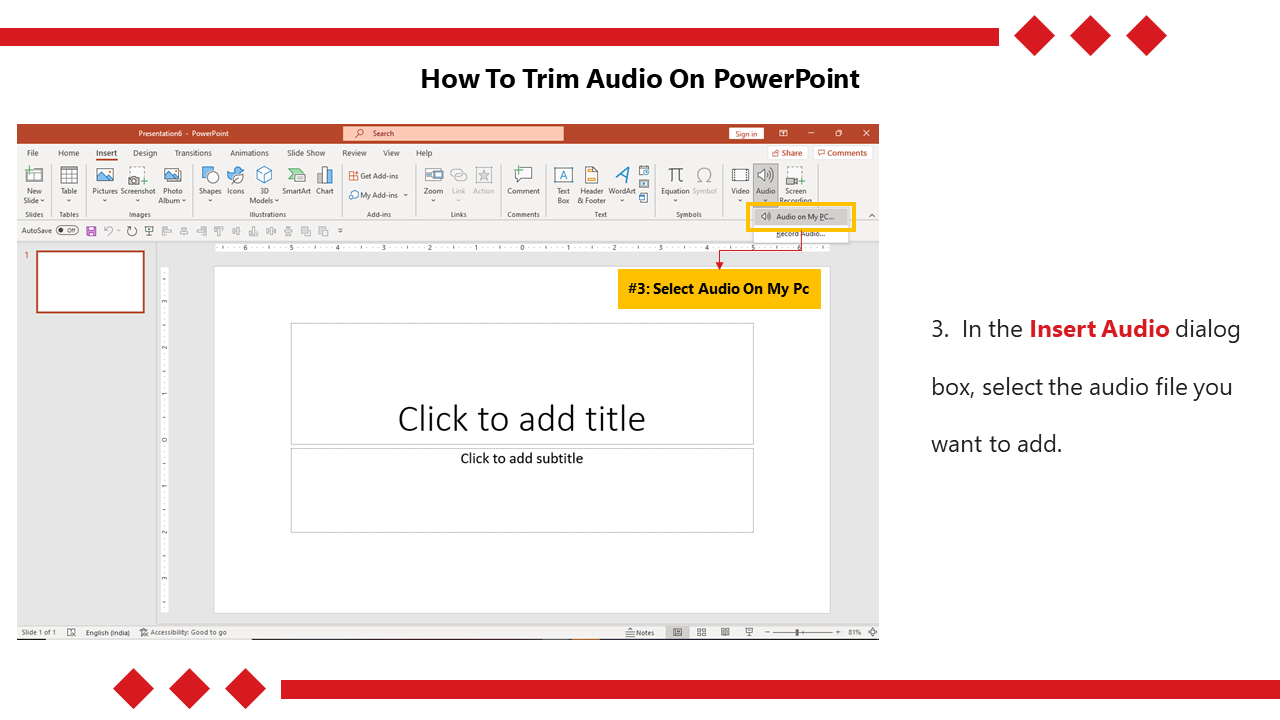Open Reading View from status bar
Viewport: 1280px width, 720px height.
[725, 632]
